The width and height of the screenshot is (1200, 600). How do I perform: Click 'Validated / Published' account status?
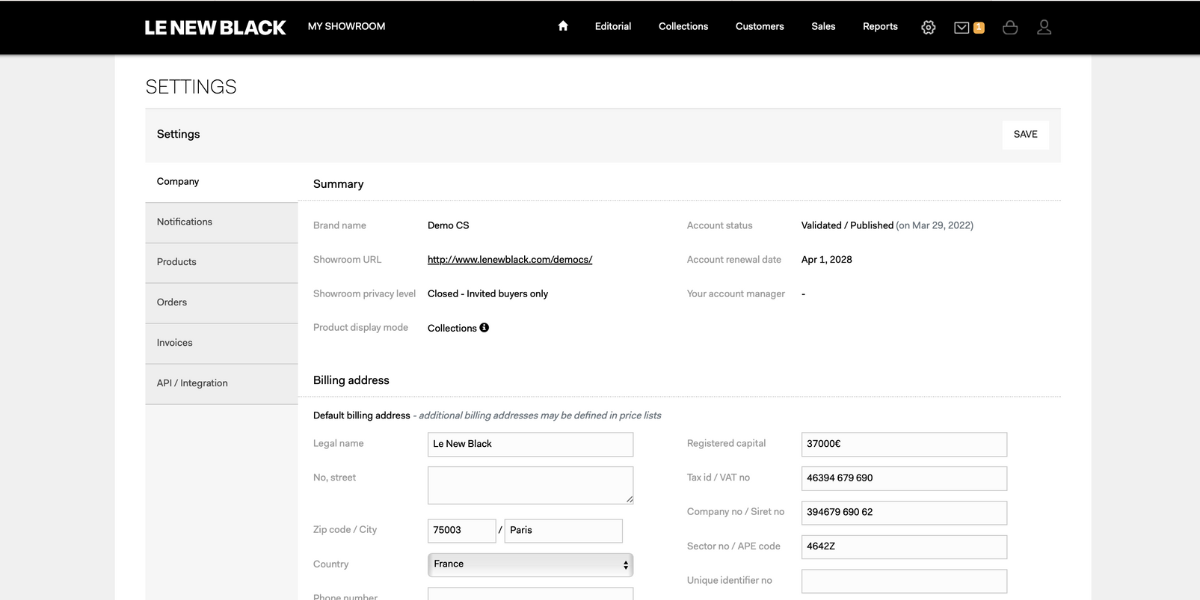[x=847, y=226]
